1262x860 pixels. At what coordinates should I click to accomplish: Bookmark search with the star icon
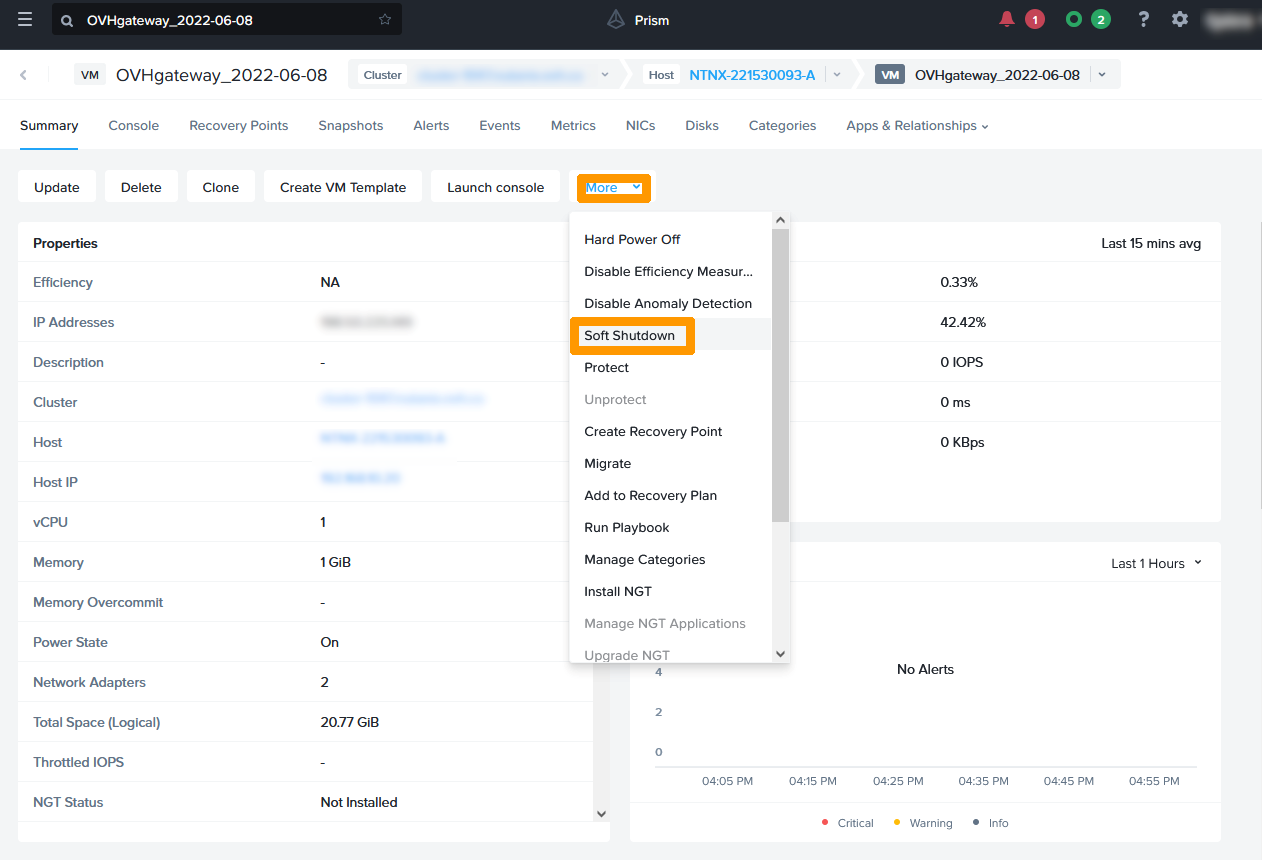tap(385, 20)
